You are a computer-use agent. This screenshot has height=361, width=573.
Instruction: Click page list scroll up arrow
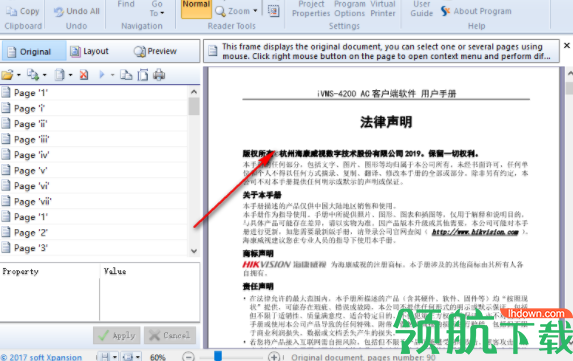[x=194, y=92]
